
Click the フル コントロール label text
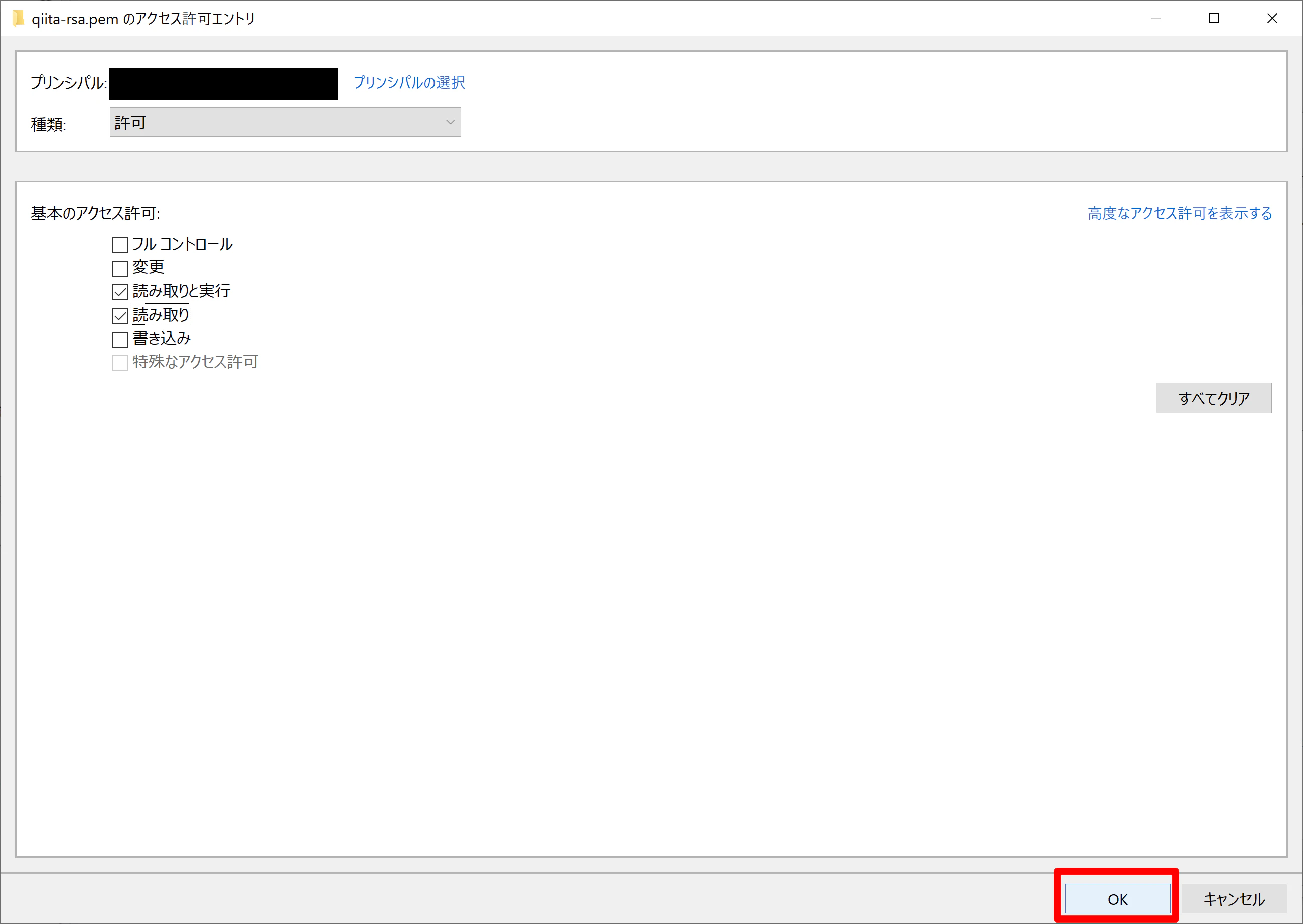[x=182, y=245]
